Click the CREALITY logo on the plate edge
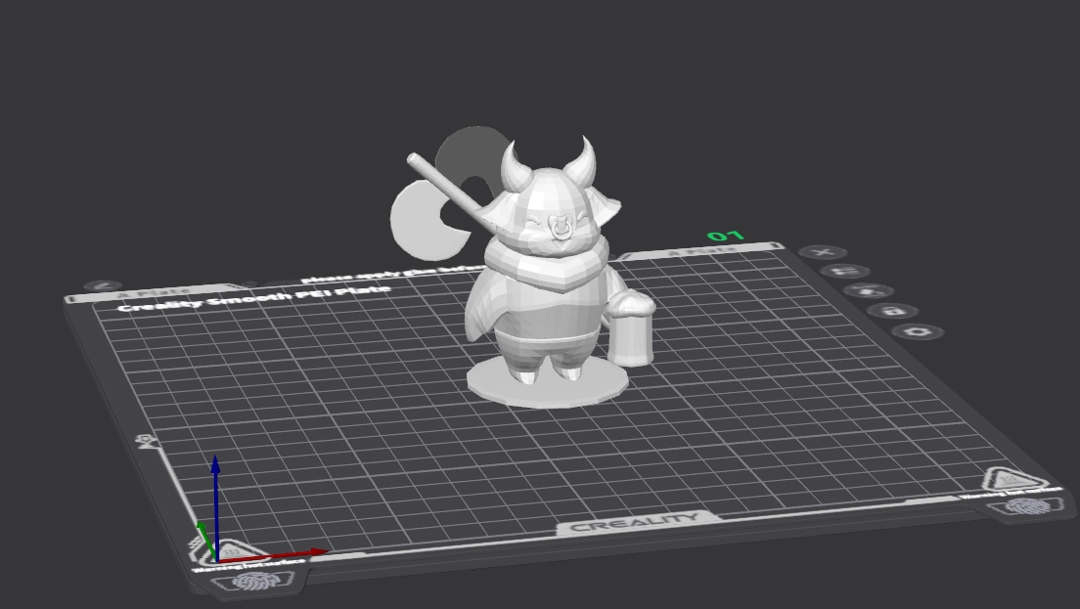This screenshot has width=1080, height=609. [x=634, y=522]
